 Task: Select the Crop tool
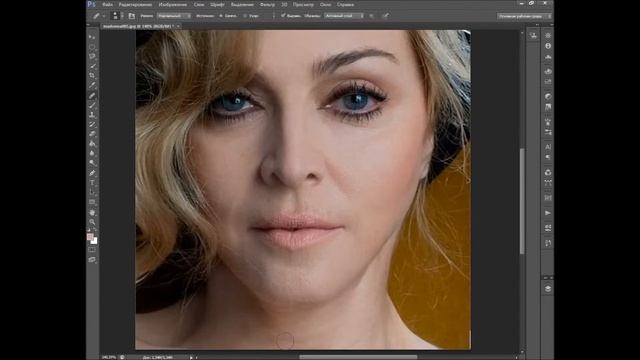pyautogui.click(x=92, y=76)
